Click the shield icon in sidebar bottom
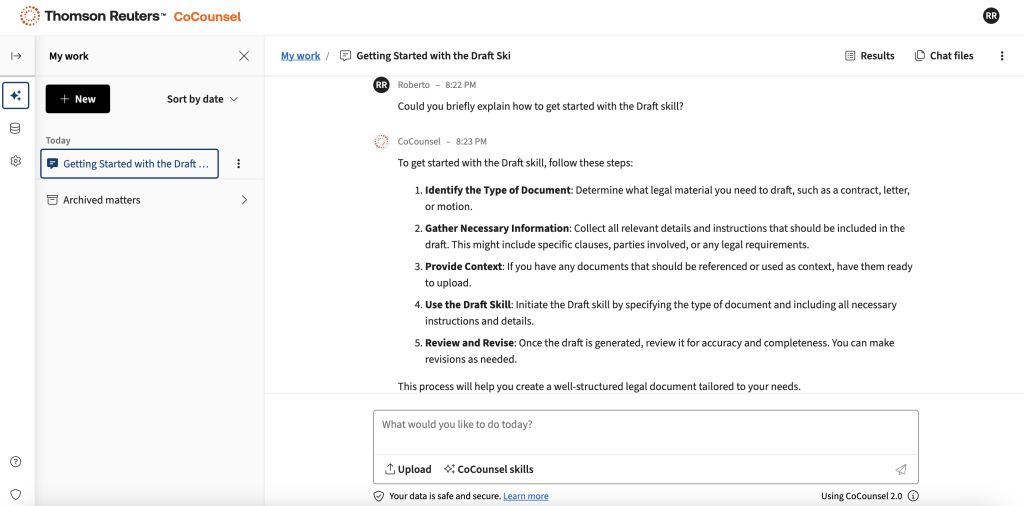1024x506 pixels. tap(16, 494)
